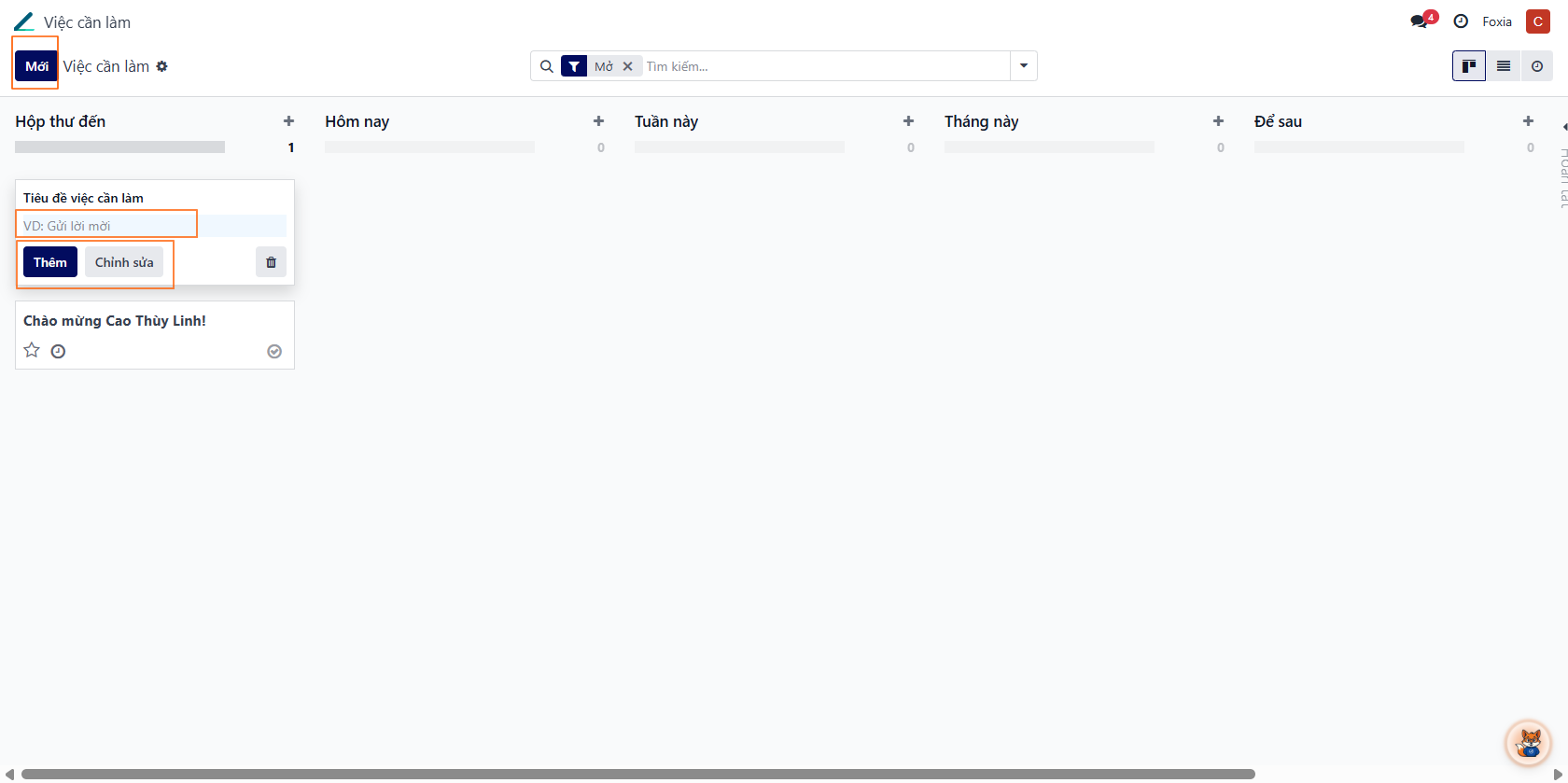Star the Chào mừng Cao Thùy Linh task
1568x783 pixels.
32,351
